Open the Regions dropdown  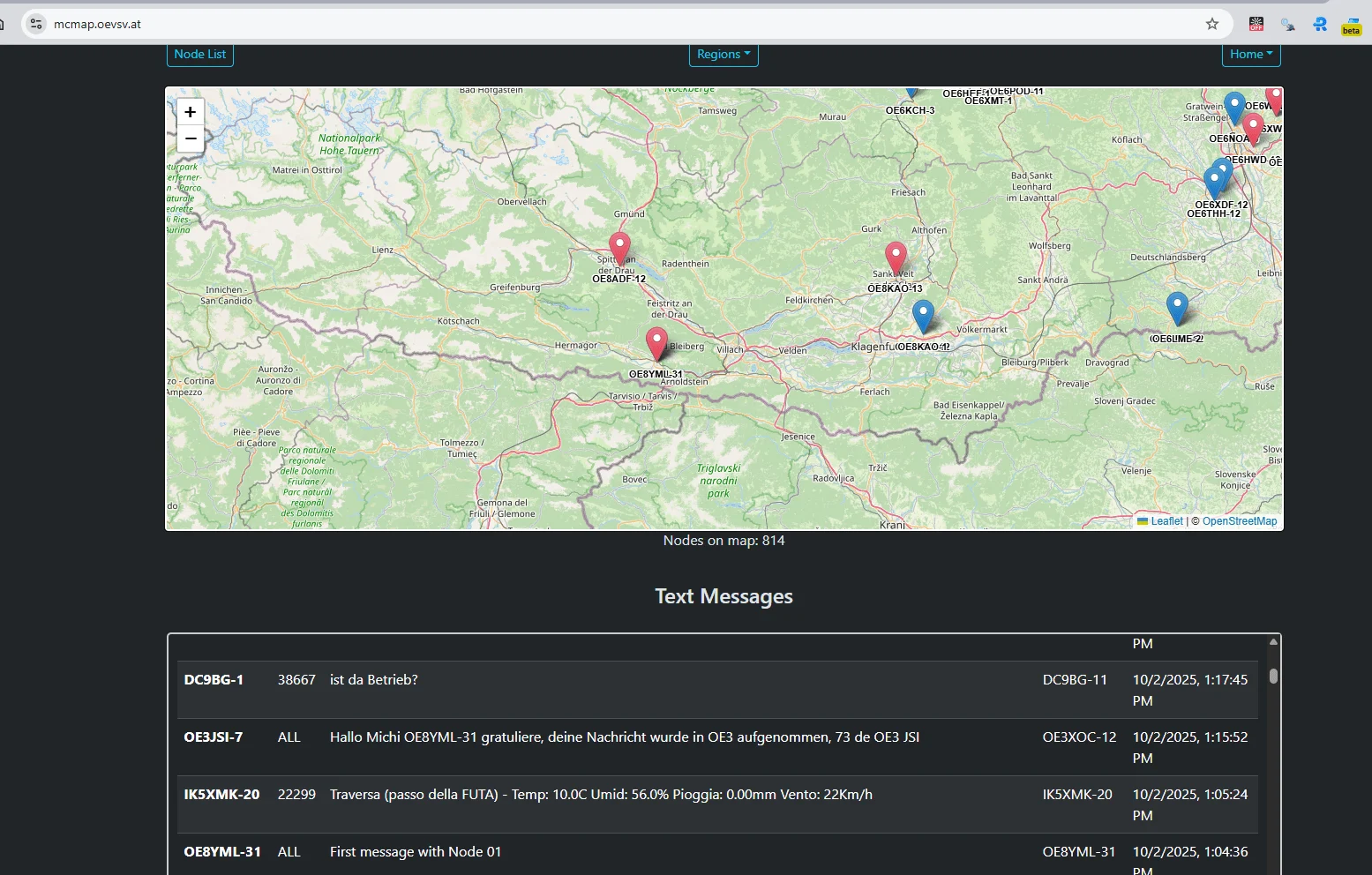pyautogui.click(x=723, y=54)
